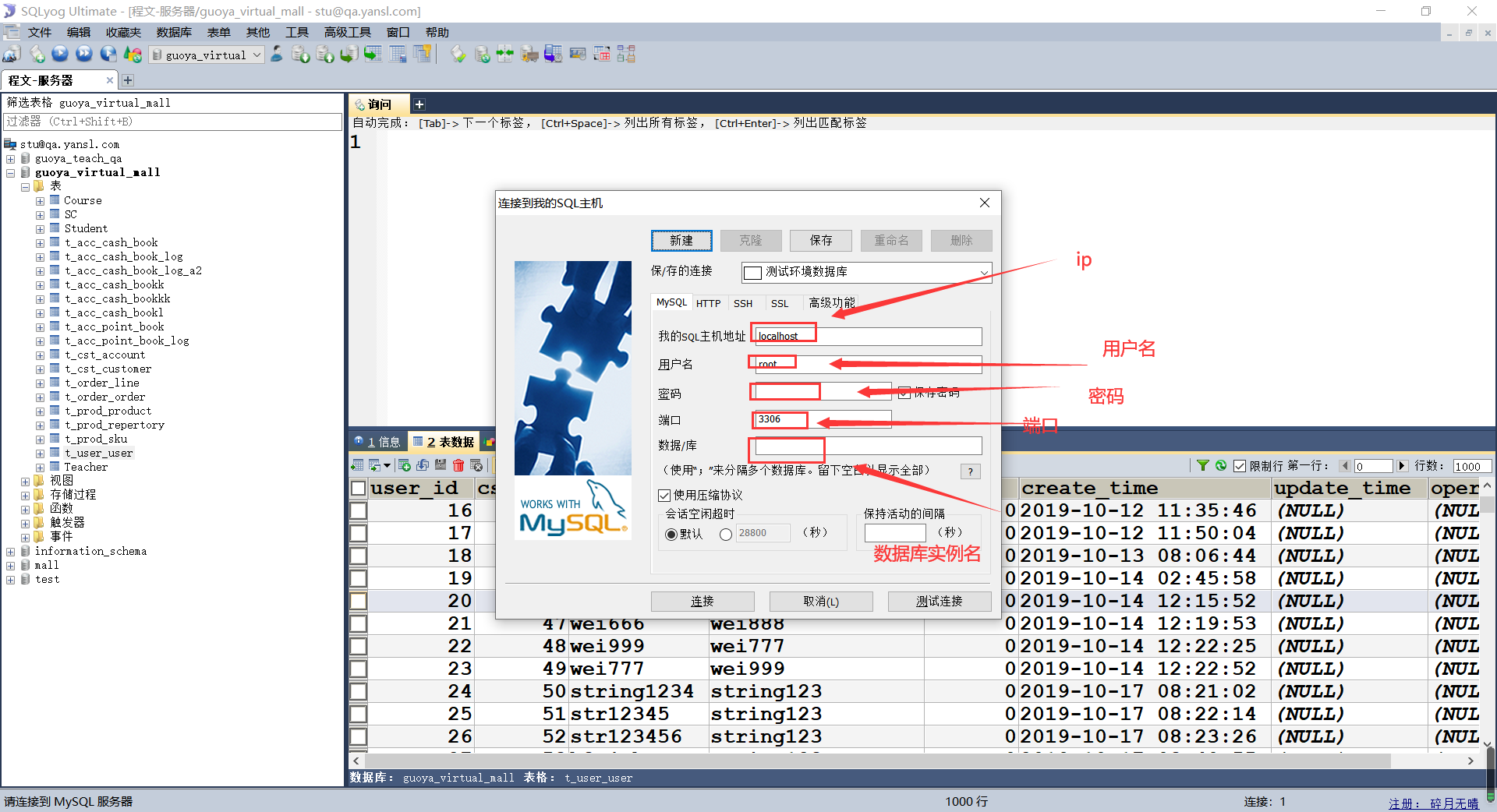Click the duplicate row icon
1497x812 pixels.
(x=423, y=465)
